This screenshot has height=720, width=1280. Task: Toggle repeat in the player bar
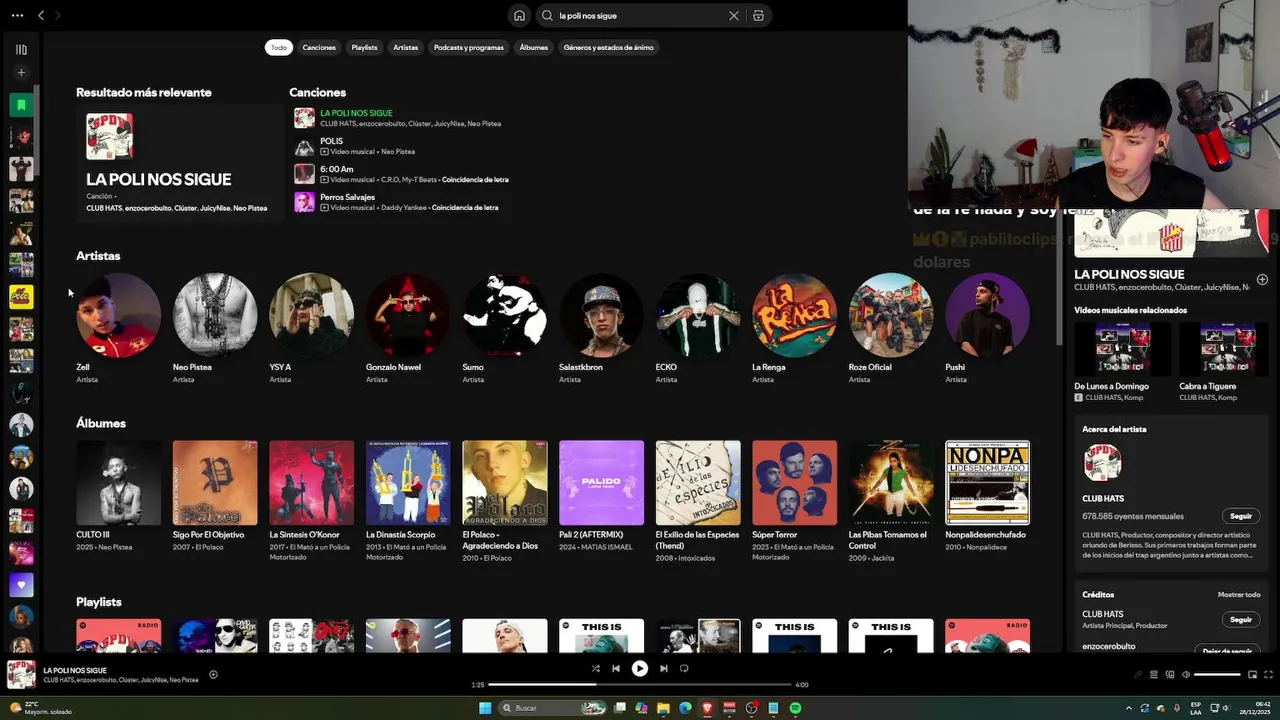tap(684, 668)
